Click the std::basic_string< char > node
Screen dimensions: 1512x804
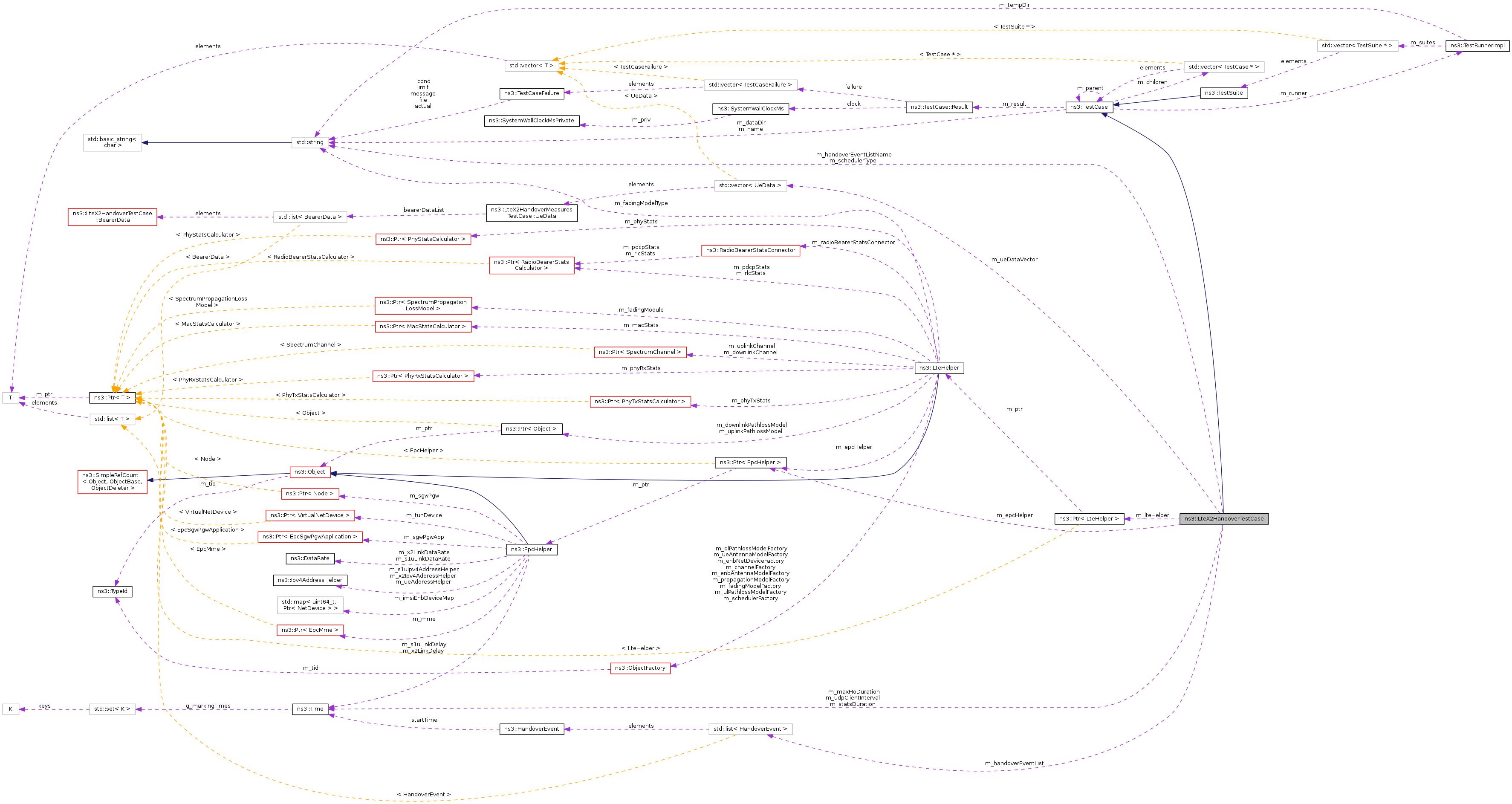point(112,143)
